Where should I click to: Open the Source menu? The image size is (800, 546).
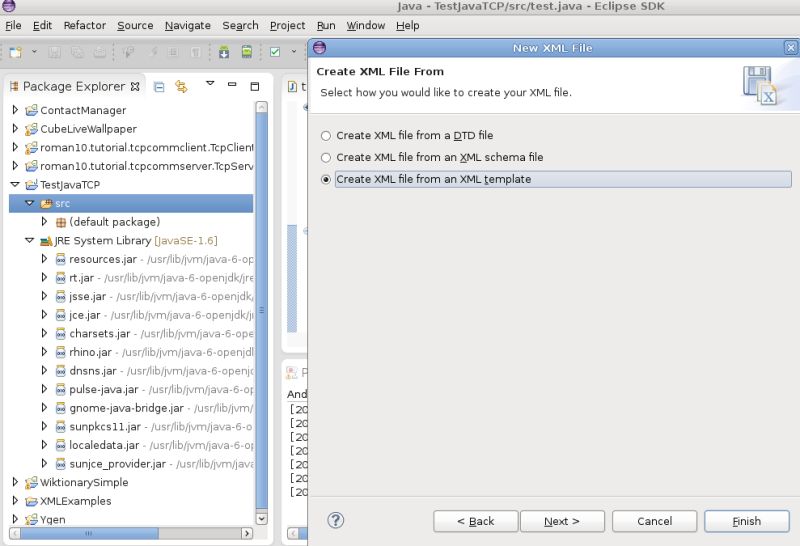135,26
